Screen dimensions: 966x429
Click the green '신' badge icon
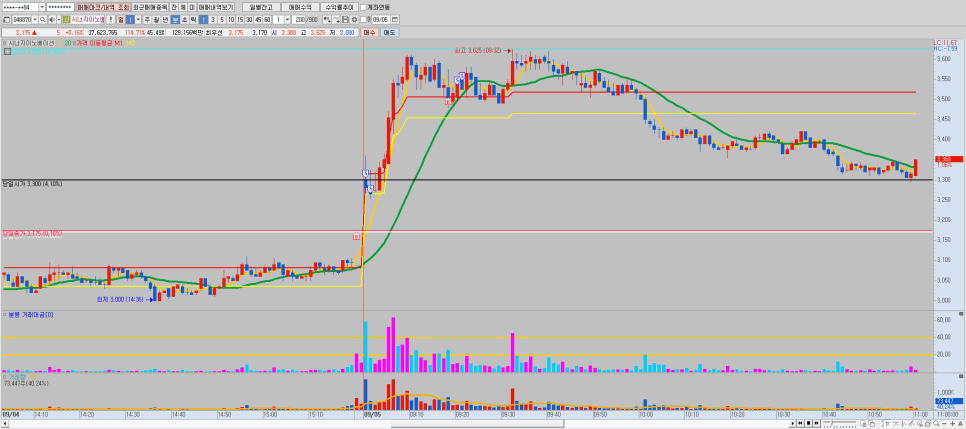(67, 20)
